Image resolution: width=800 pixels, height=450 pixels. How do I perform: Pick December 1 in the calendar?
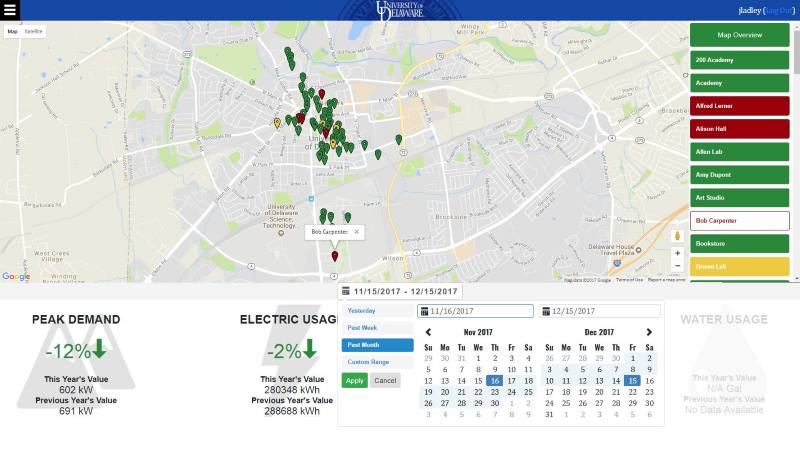[x=632, y=358]
